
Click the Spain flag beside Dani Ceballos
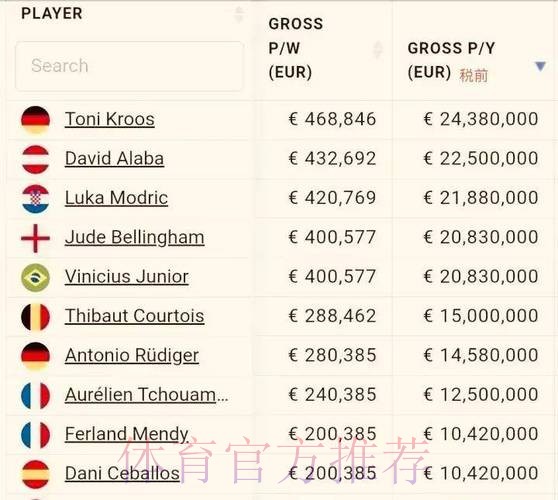(35, 474)
